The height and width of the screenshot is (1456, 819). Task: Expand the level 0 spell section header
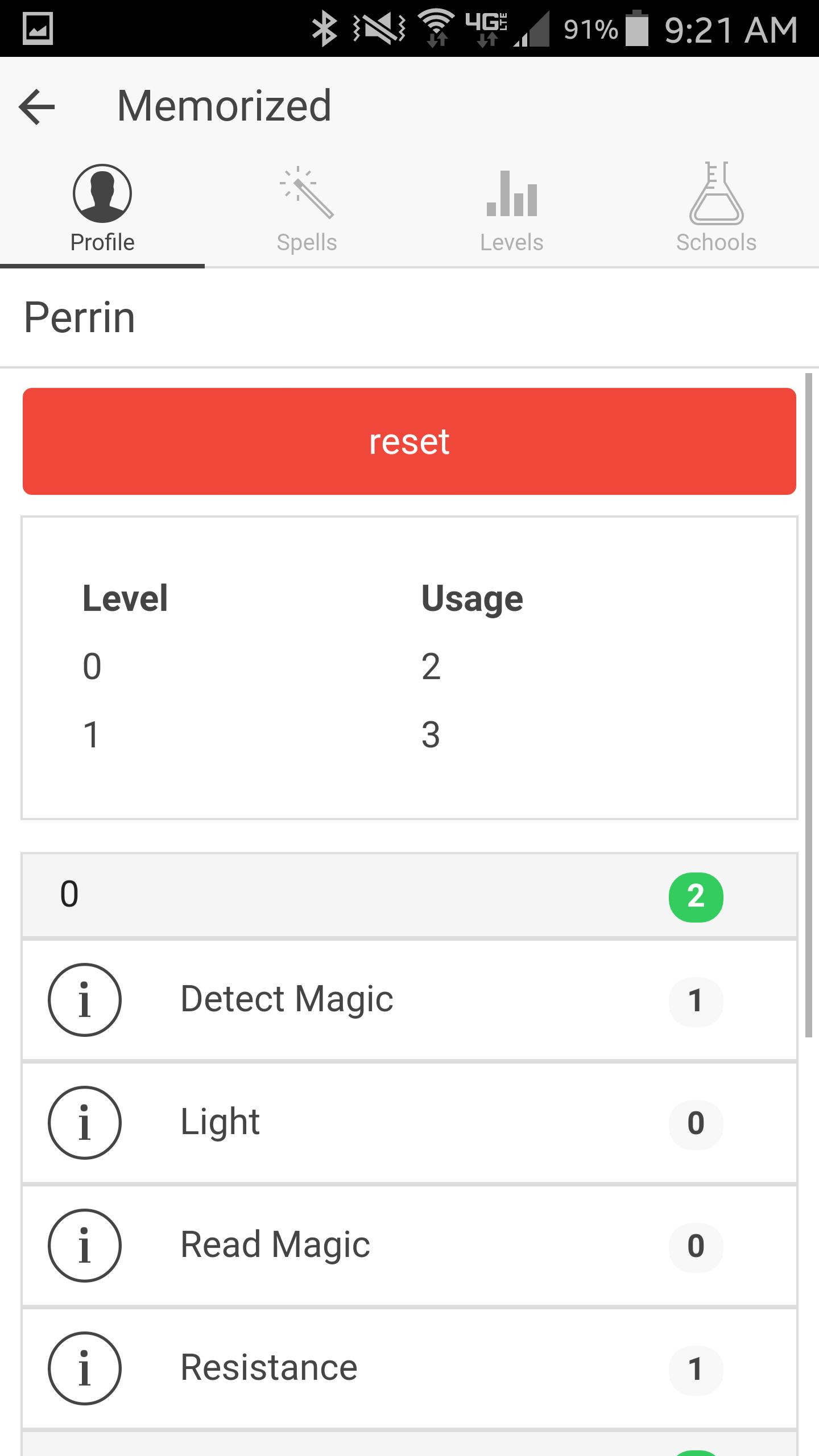[341, 896]
